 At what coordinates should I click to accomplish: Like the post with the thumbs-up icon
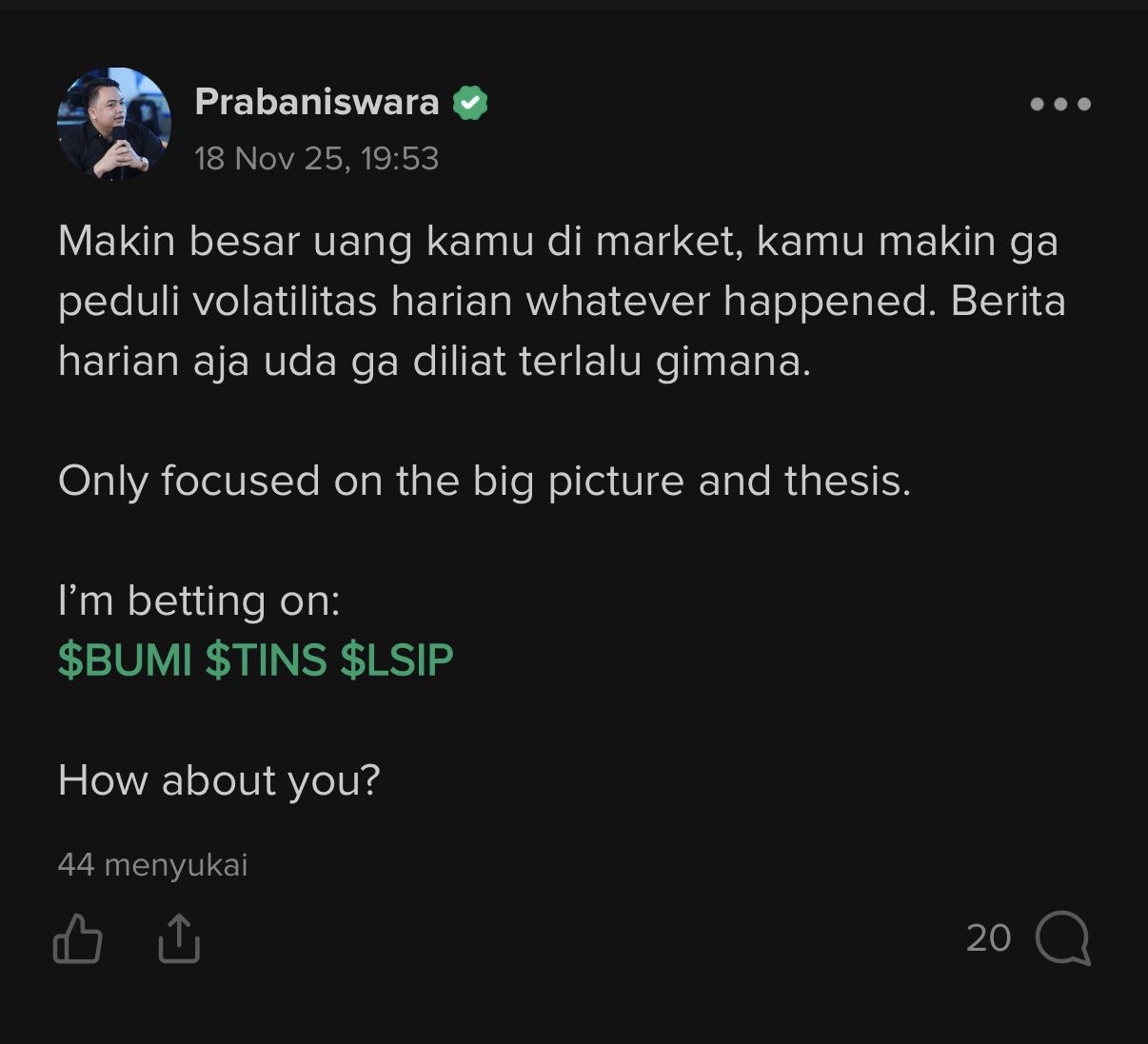click(78, 938)
